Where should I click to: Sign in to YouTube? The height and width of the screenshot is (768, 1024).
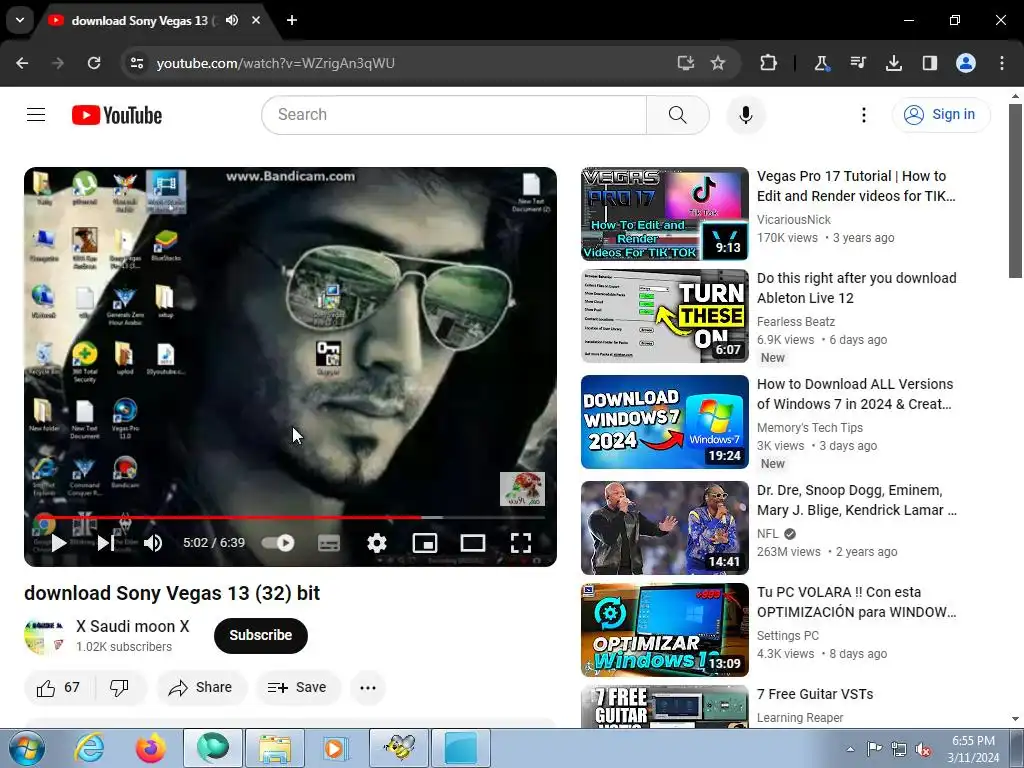940,115
